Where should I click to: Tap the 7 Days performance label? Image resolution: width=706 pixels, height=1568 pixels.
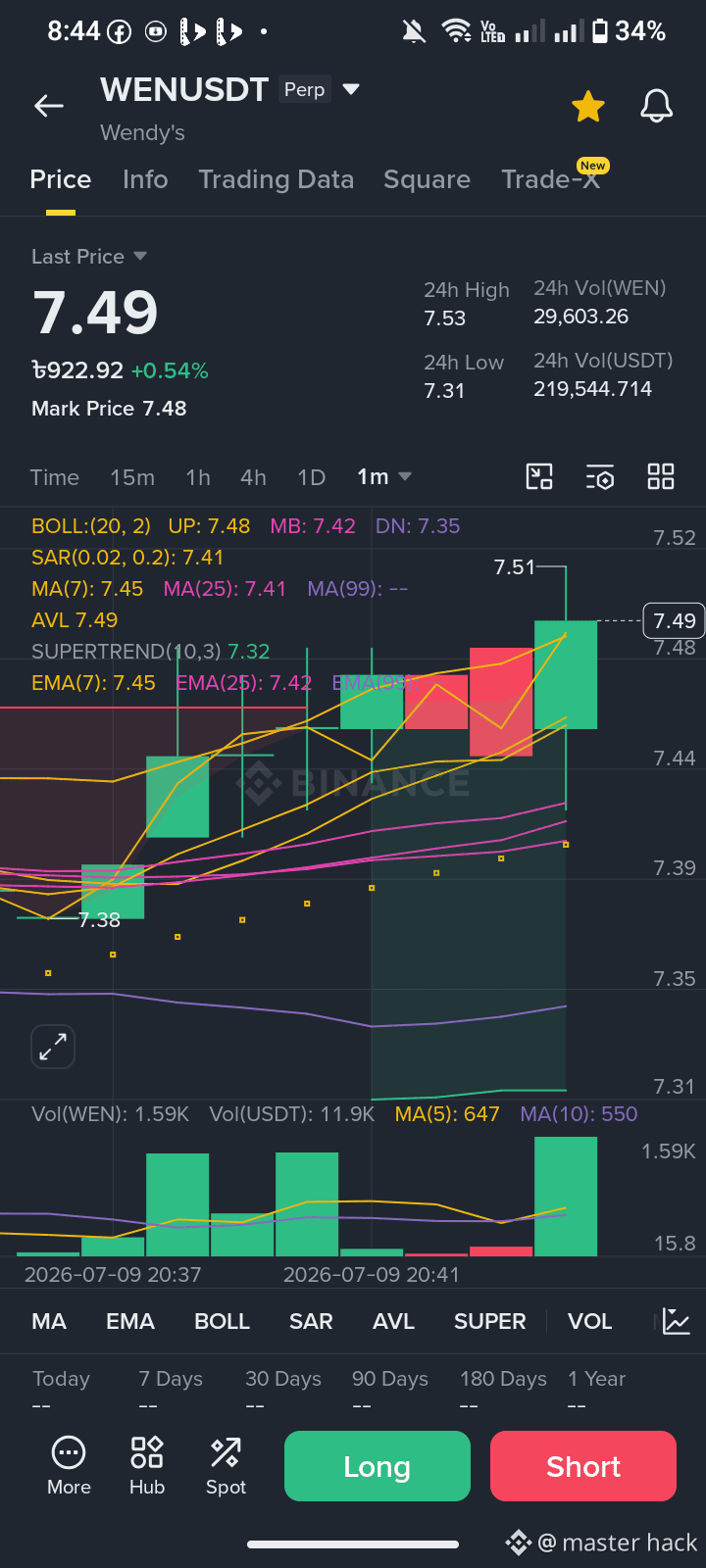(x=171, y=1379)
